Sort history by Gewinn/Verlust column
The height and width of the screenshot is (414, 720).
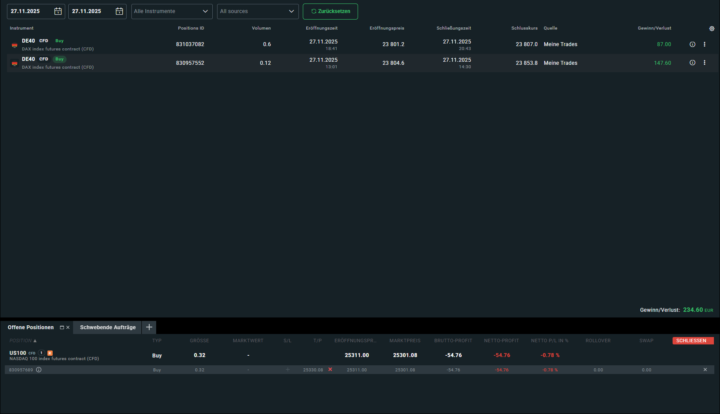click(x=654, y=28)
